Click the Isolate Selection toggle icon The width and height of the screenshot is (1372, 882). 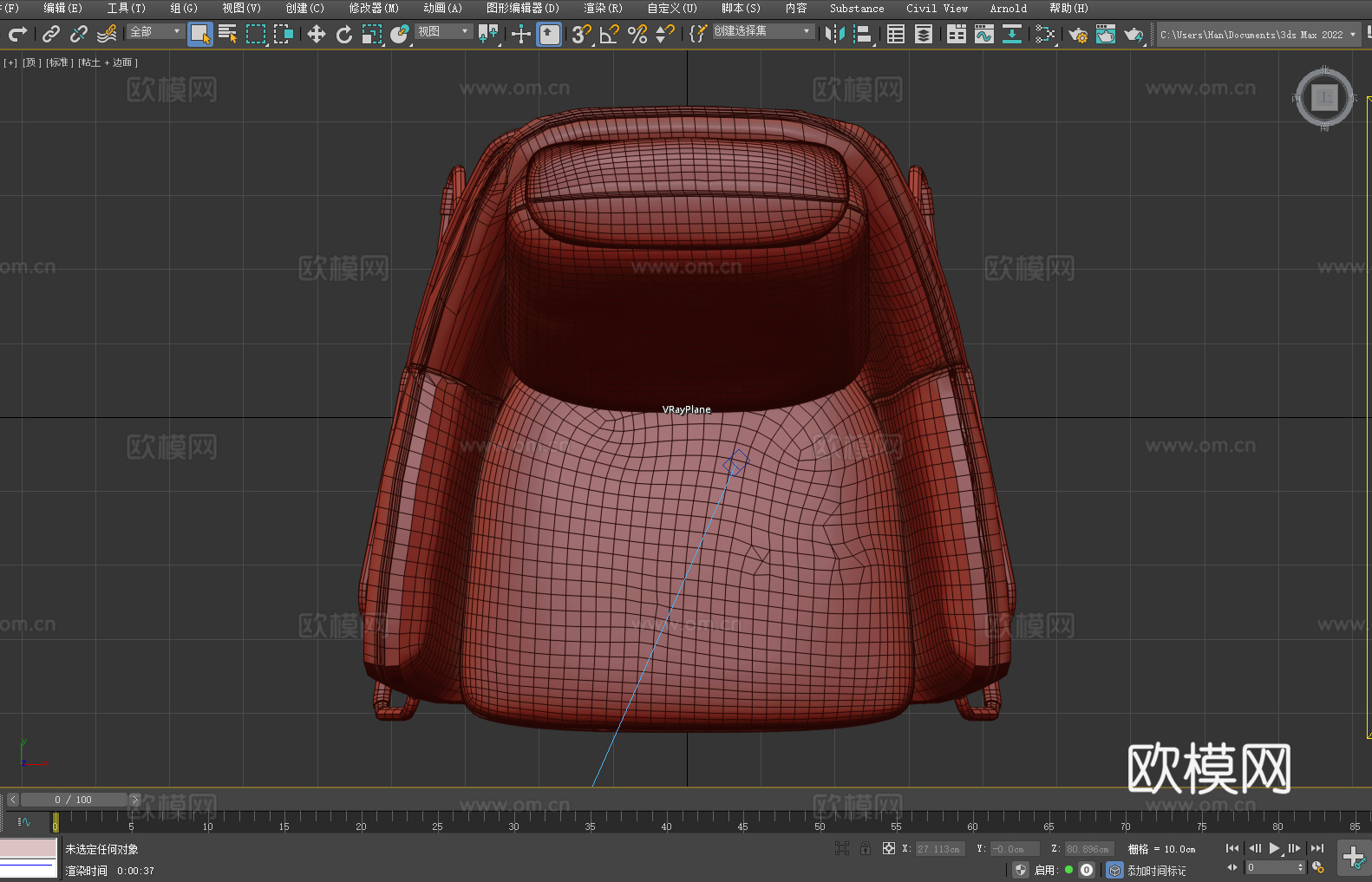pyautogui.click(x=842, y=849)
